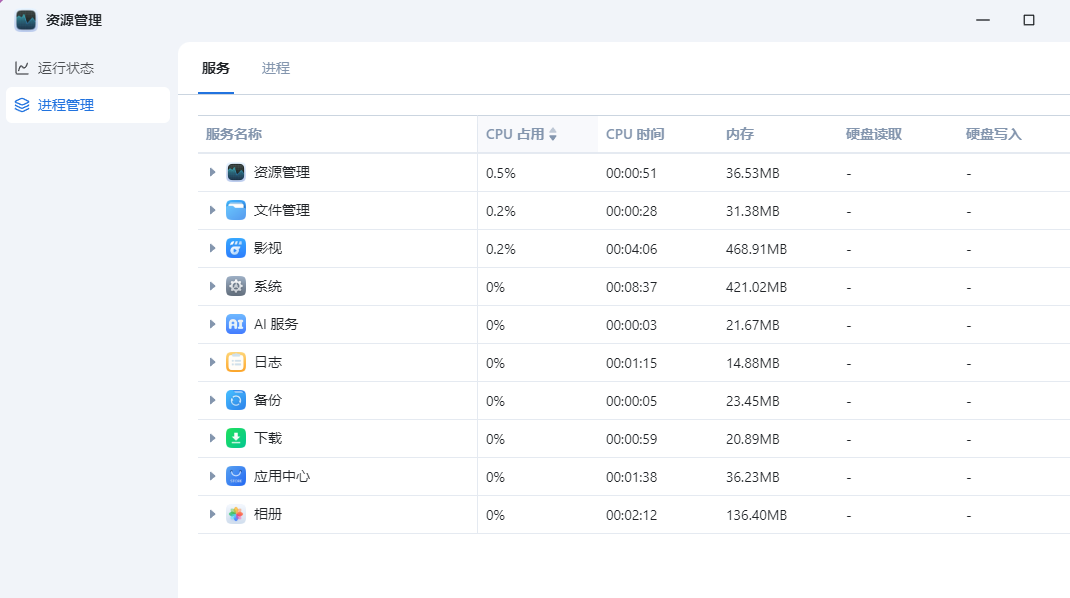
Task: Click the 日志 log icon
Action: pyautogui.click(x=236, y=362)
